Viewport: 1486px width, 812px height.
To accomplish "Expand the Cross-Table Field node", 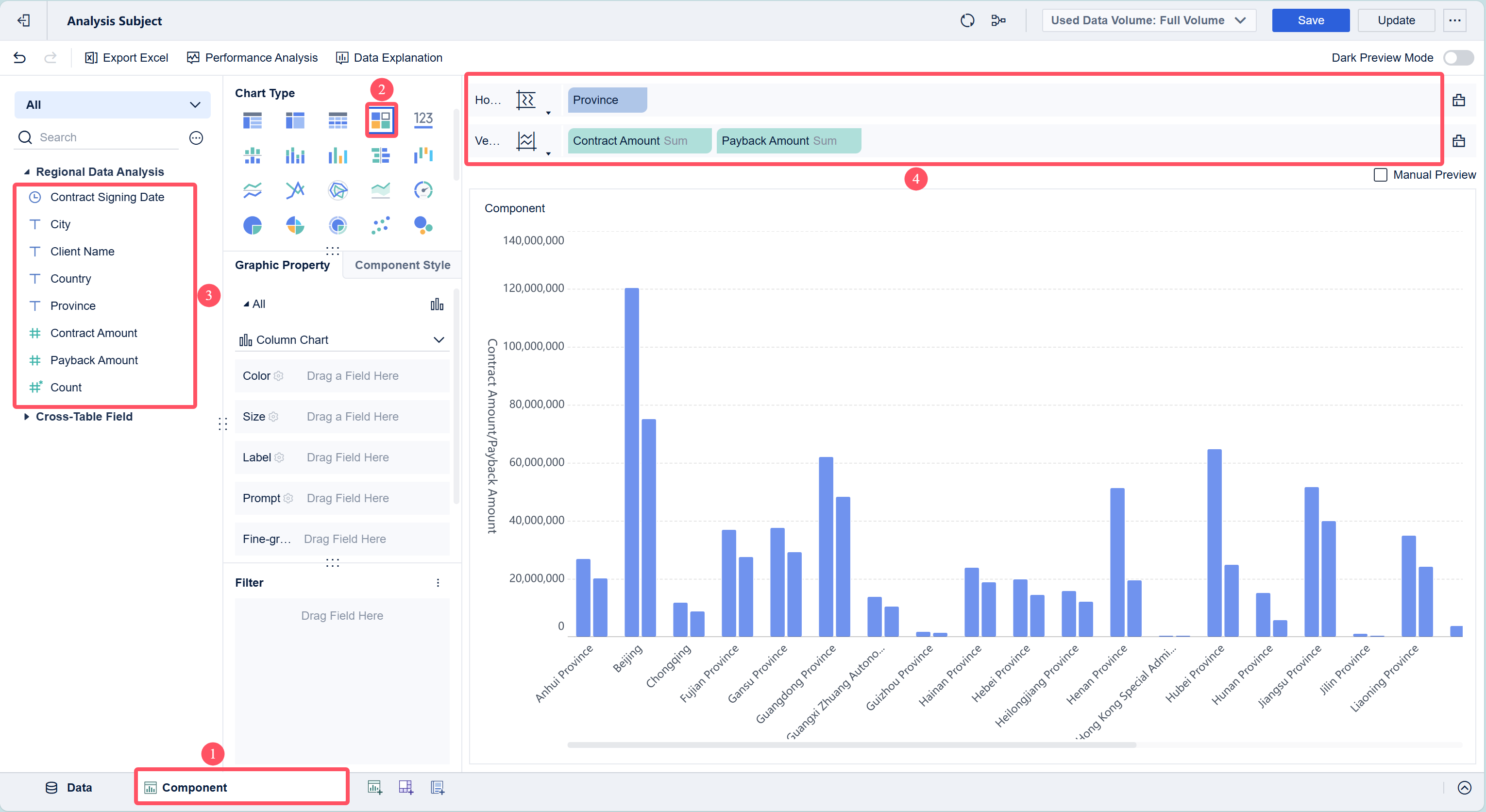I will pyautogui.click(x=27, y=417).
